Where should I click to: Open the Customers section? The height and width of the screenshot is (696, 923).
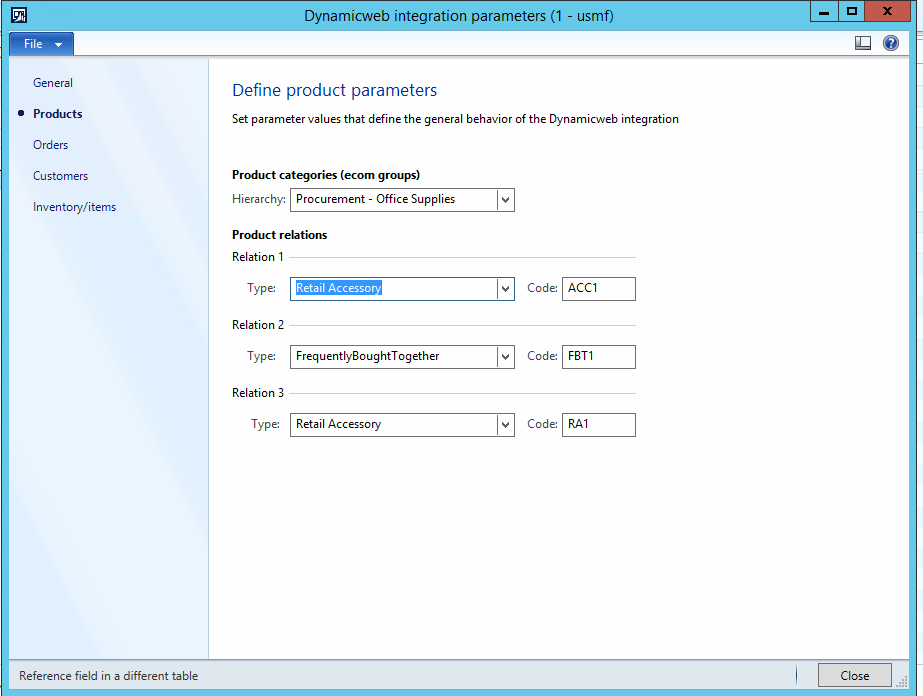(61, 176)
